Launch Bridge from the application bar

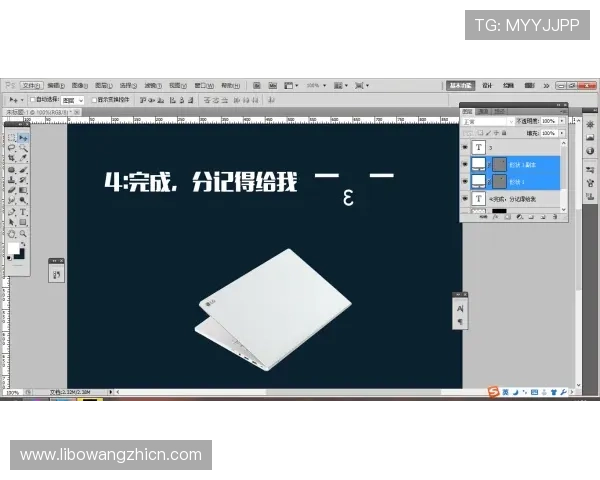click(x=257, y=85)
